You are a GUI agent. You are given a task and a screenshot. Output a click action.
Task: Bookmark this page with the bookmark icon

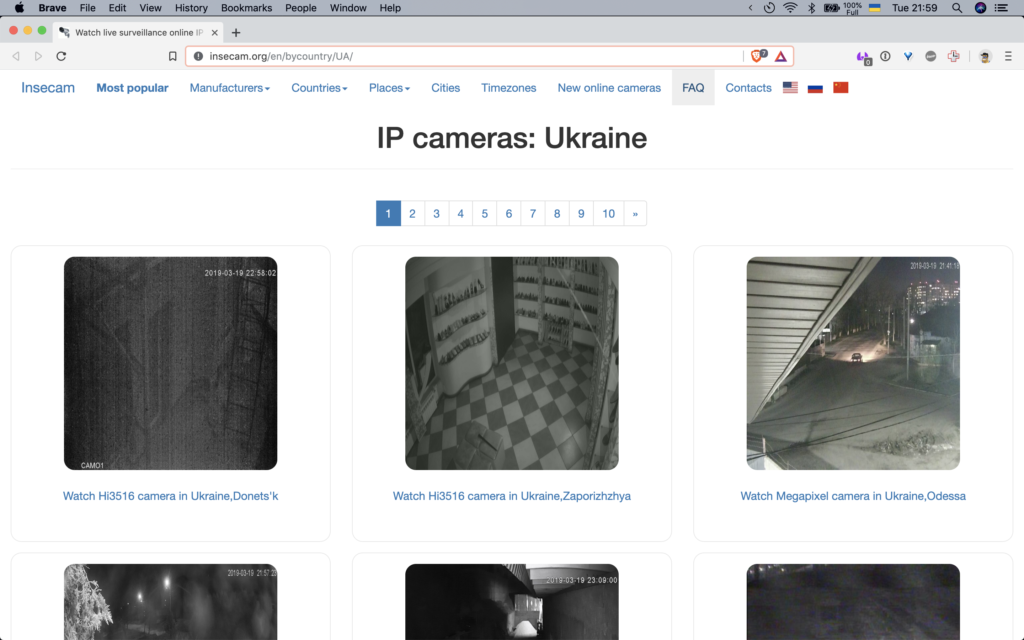[x=172, y=56]
